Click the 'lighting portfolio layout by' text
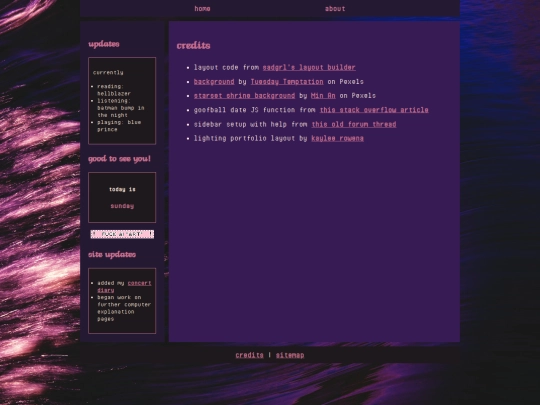The width and height of the screenshot is (540, 405). pos(251,138)
